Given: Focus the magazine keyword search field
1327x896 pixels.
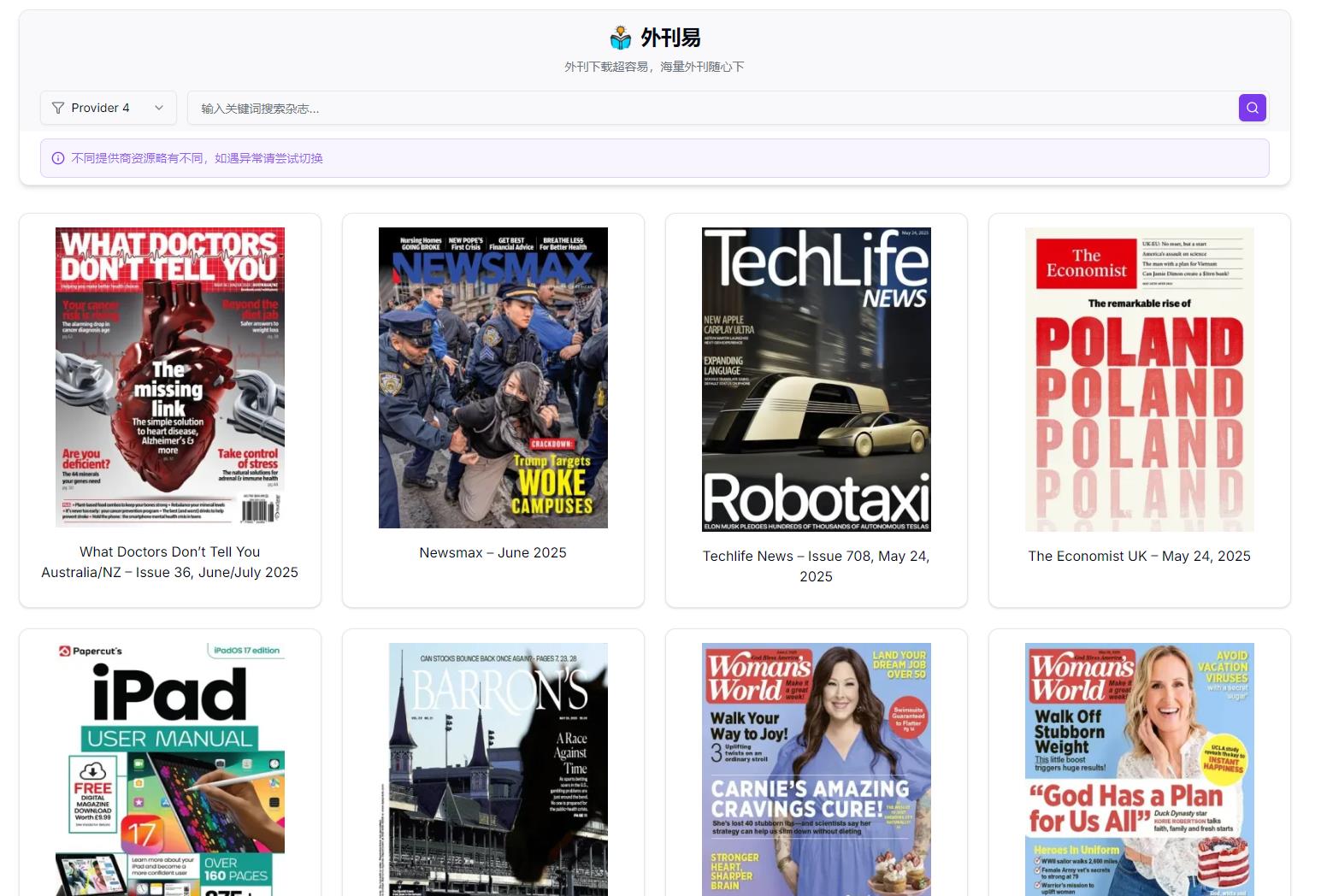Looking at the screenshot, I should pyautogui.click(x=710, y=109).
